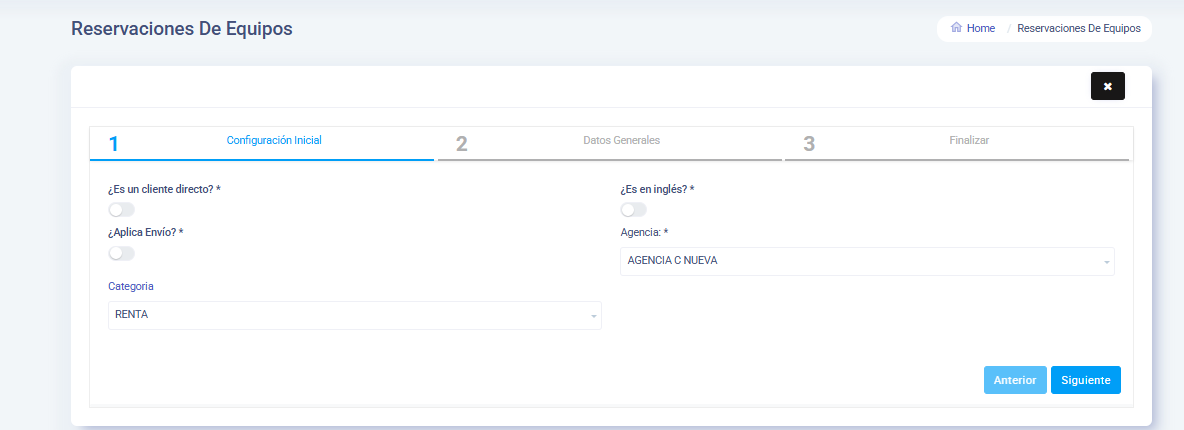This screenshot has height=430, width=1184.
Task: Enable the ¿Aplica Envío? switch
Action: 122,253
